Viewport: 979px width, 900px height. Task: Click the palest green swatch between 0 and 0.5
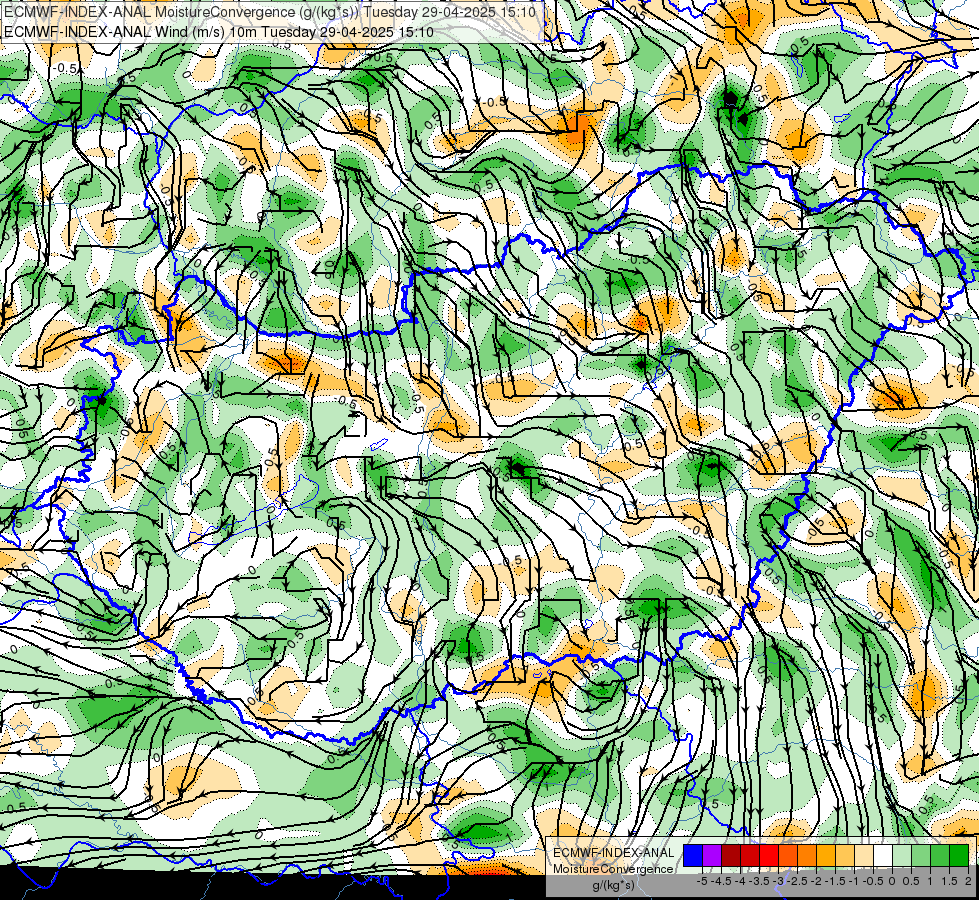pyautogui.click(x=902, y=856)
